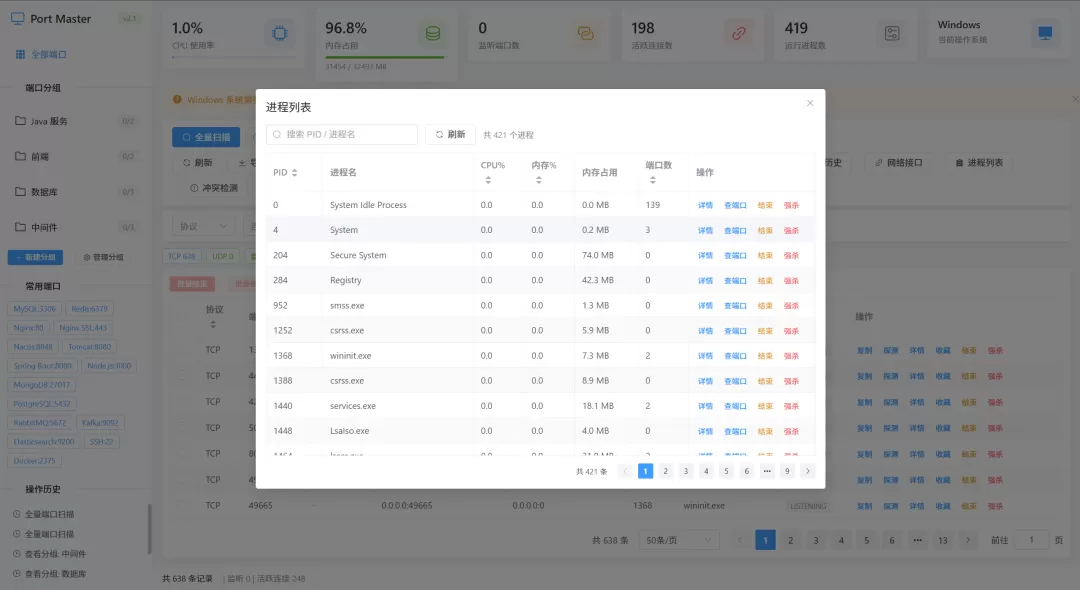Open the 中间件 port group folder
The height and width of the screenshot is (590, 1080).
pos(74,227)
